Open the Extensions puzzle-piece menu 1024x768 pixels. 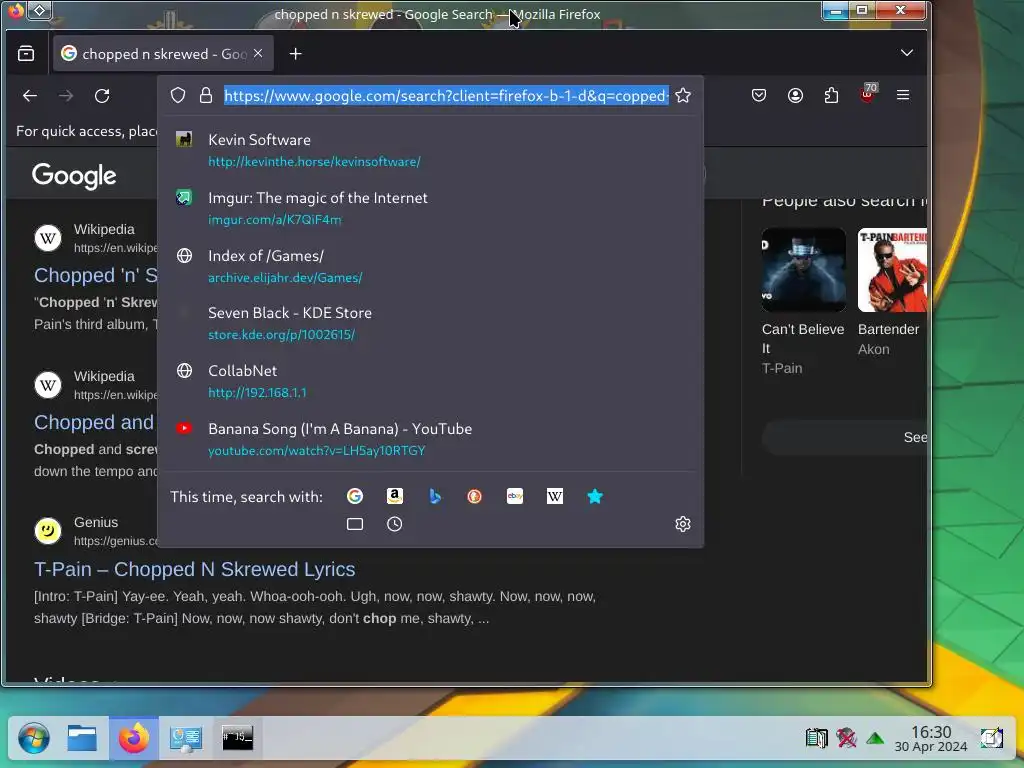(x=831, y=95)
